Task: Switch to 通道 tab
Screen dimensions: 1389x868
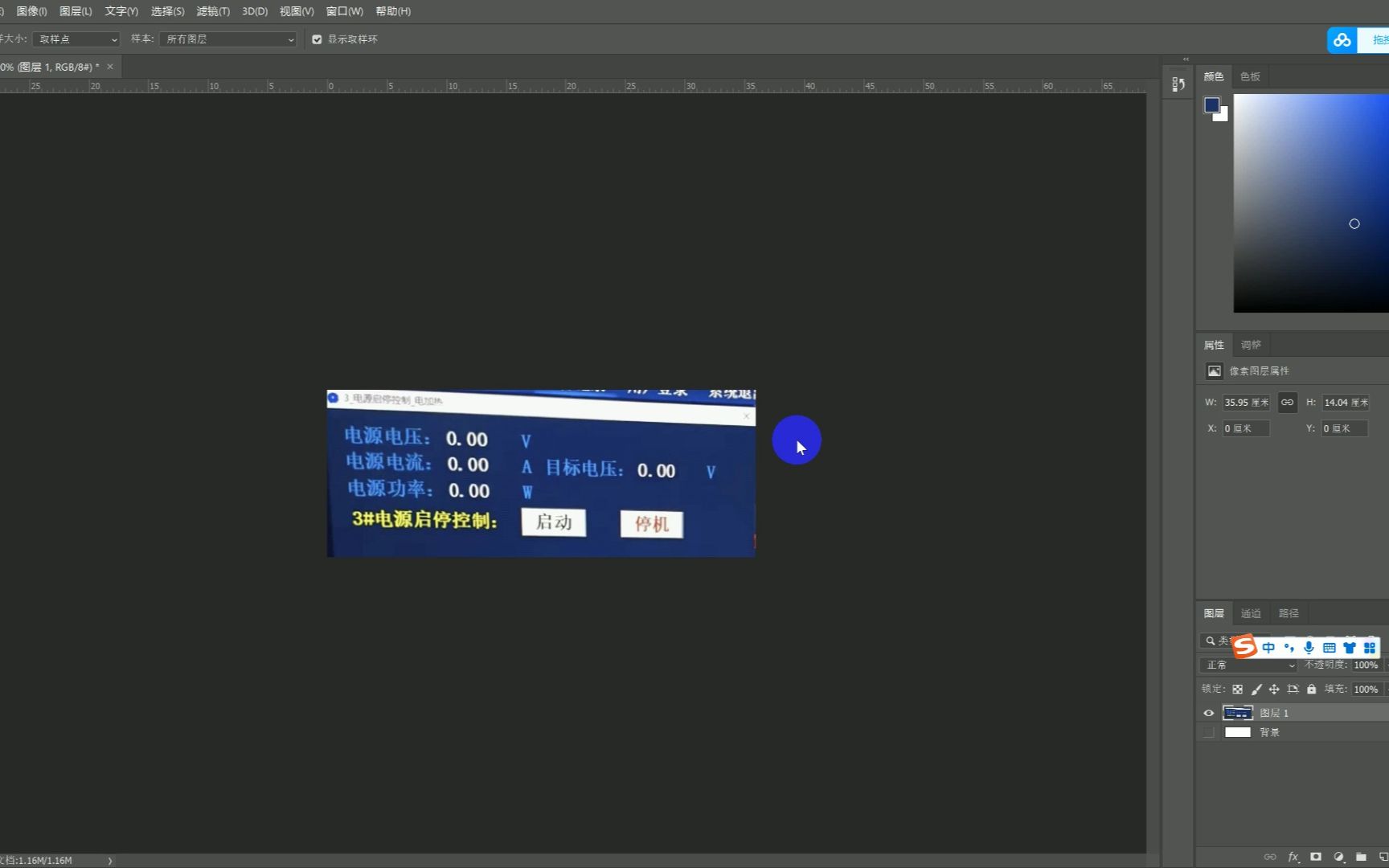Action: click(1251, 613)
